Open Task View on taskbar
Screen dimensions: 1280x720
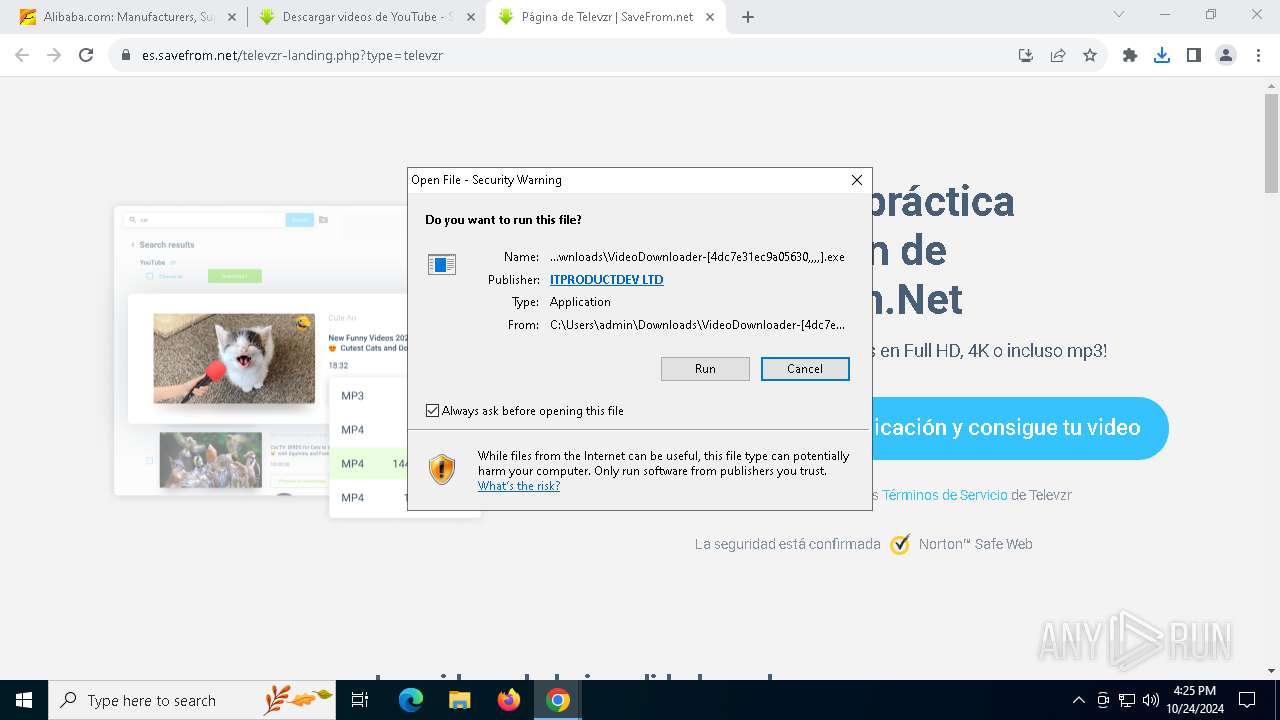click(x=360, y=700)
